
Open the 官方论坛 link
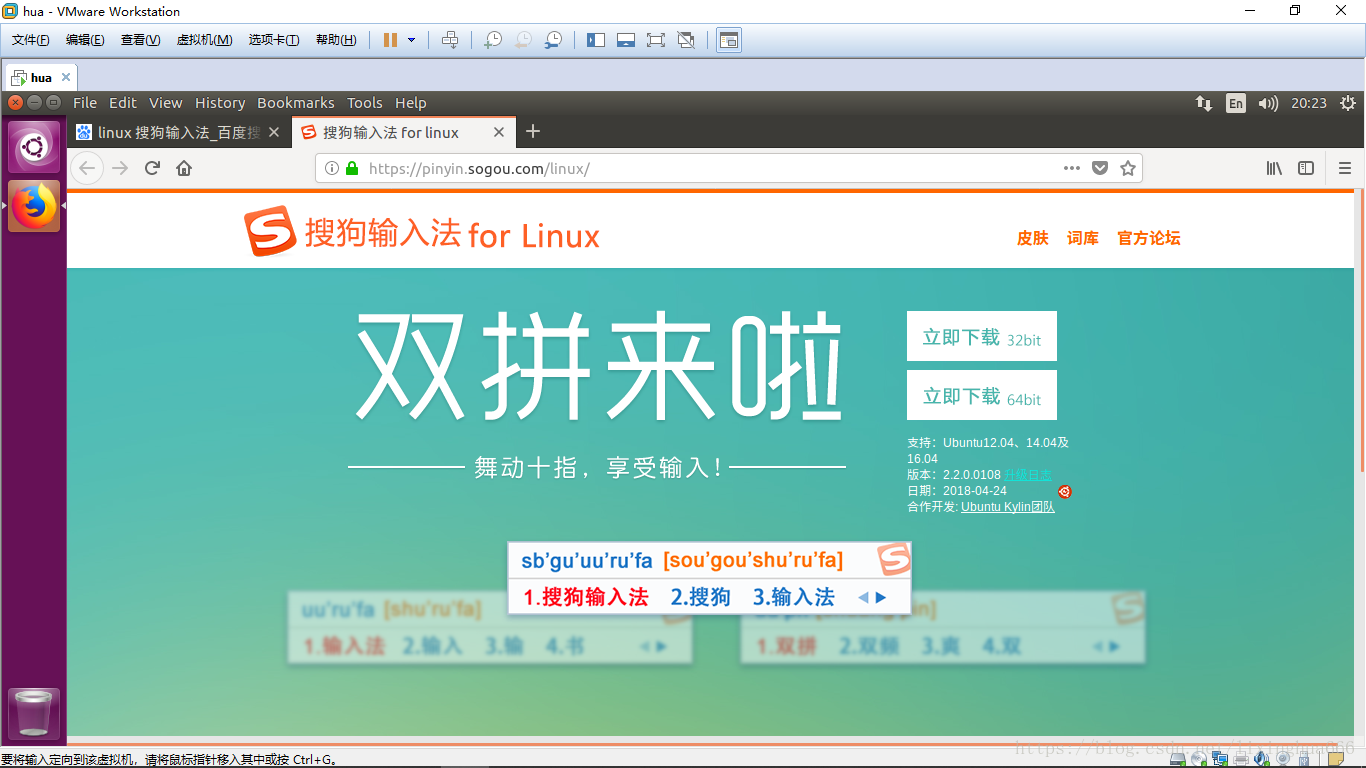tap(1149, 238)
